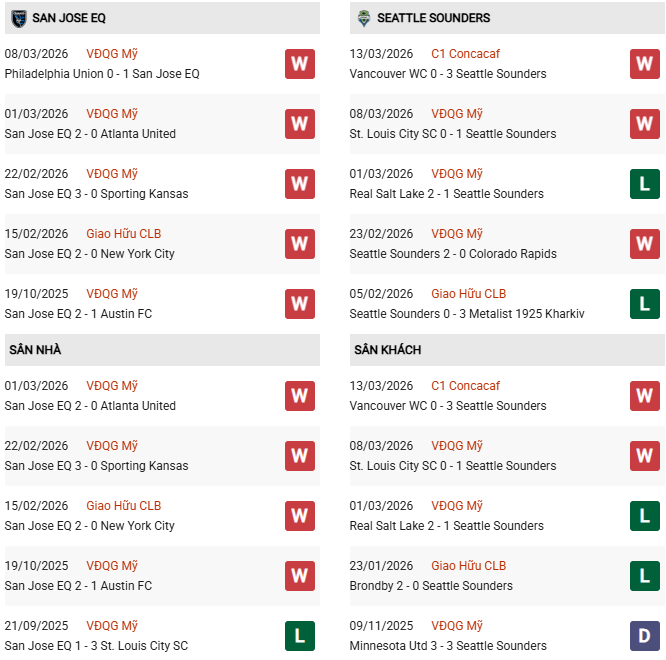Select the SÂN NHÀ section header
This screenshot has height=660, width=666.
click(36, 350)
